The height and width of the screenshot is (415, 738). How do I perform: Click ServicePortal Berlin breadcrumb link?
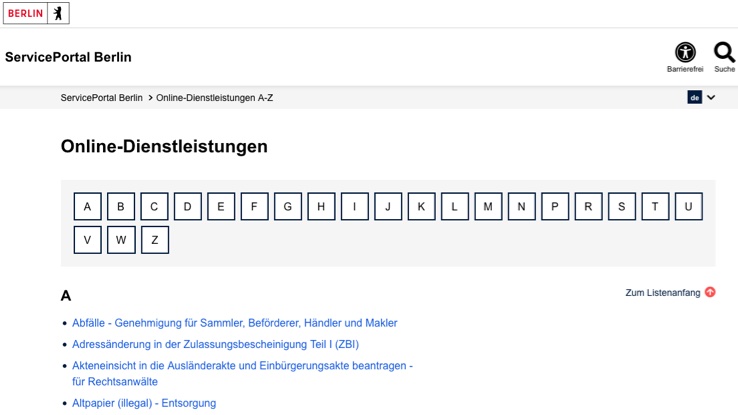(101, 98)
